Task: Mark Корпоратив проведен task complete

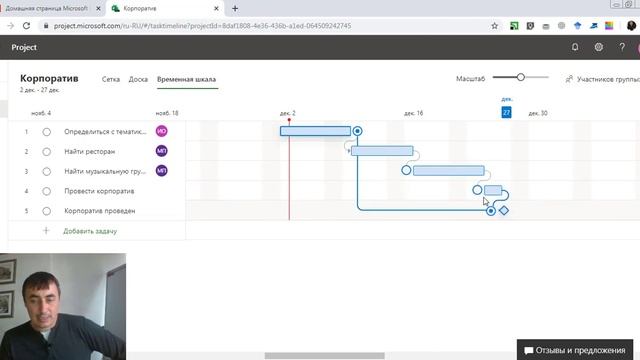Action: coord(47,211)
